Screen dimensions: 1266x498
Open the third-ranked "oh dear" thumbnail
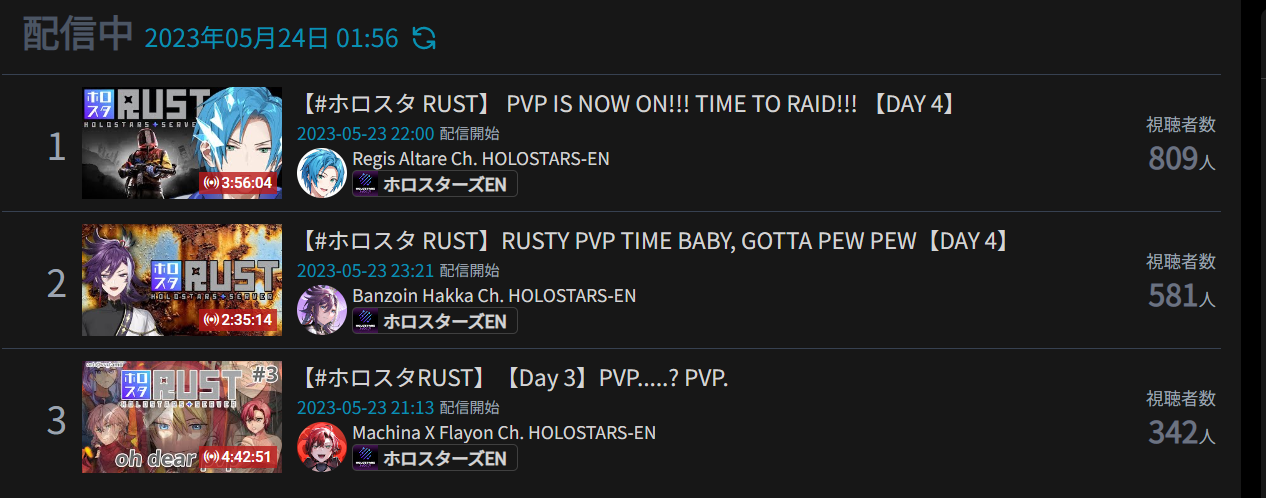[181, 417]
